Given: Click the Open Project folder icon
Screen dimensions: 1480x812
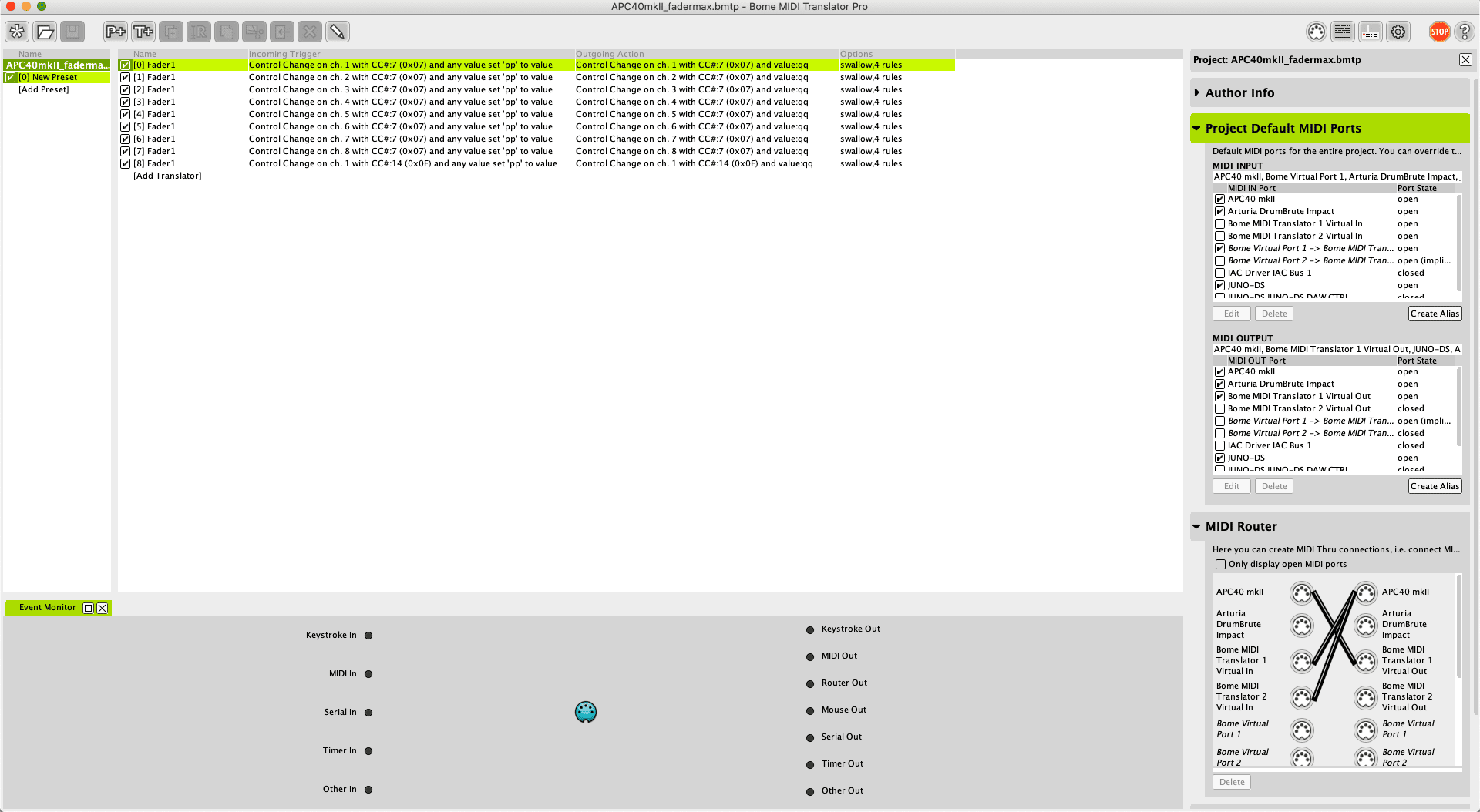Looking at the screenshot, I should coord(45,32).
